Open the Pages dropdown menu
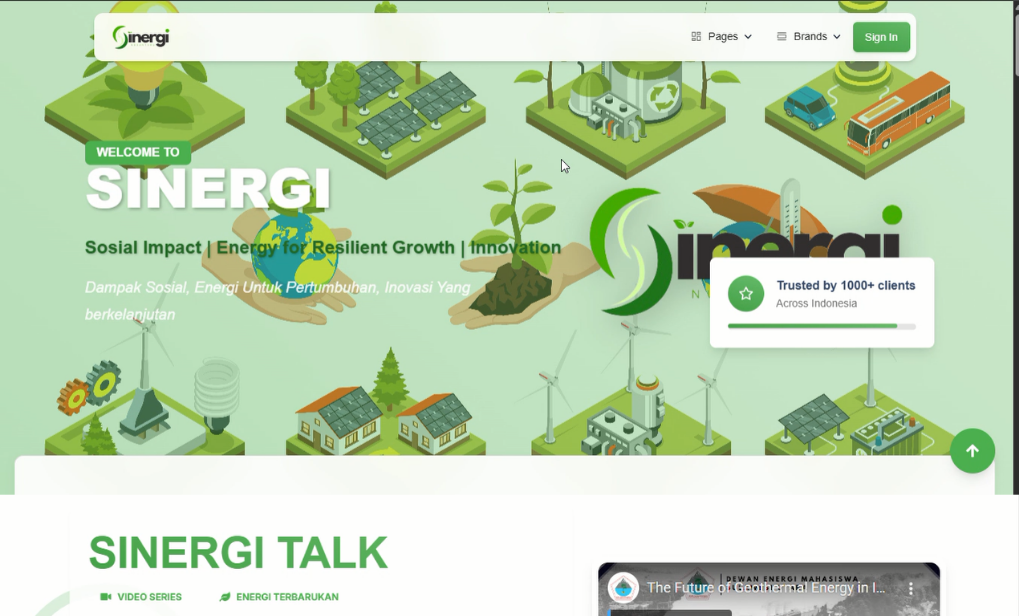 [721, 36]
